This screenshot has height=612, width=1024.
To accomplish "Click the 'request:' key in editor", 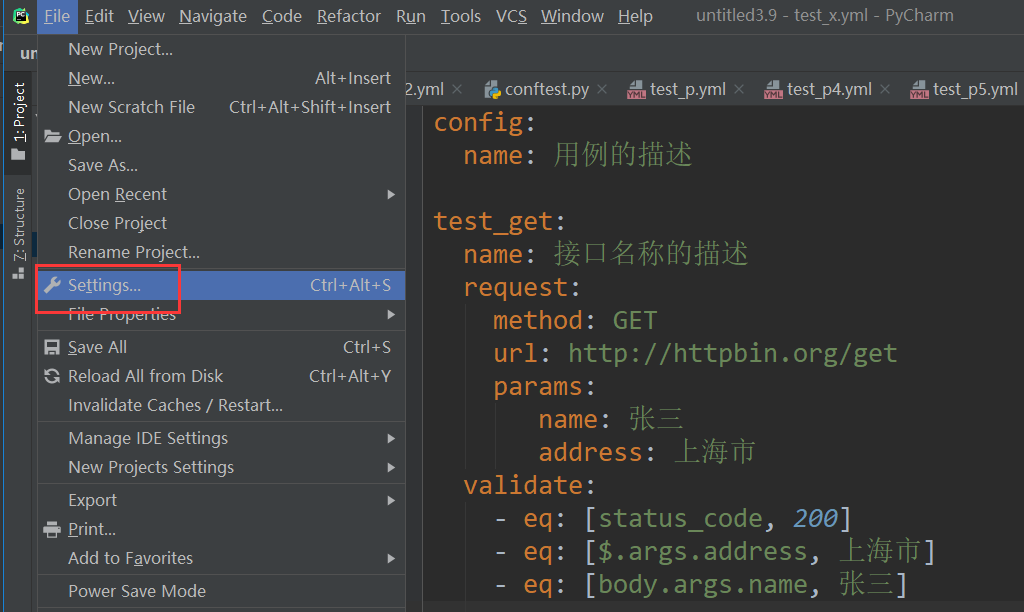I will click(x=522, y=287).
